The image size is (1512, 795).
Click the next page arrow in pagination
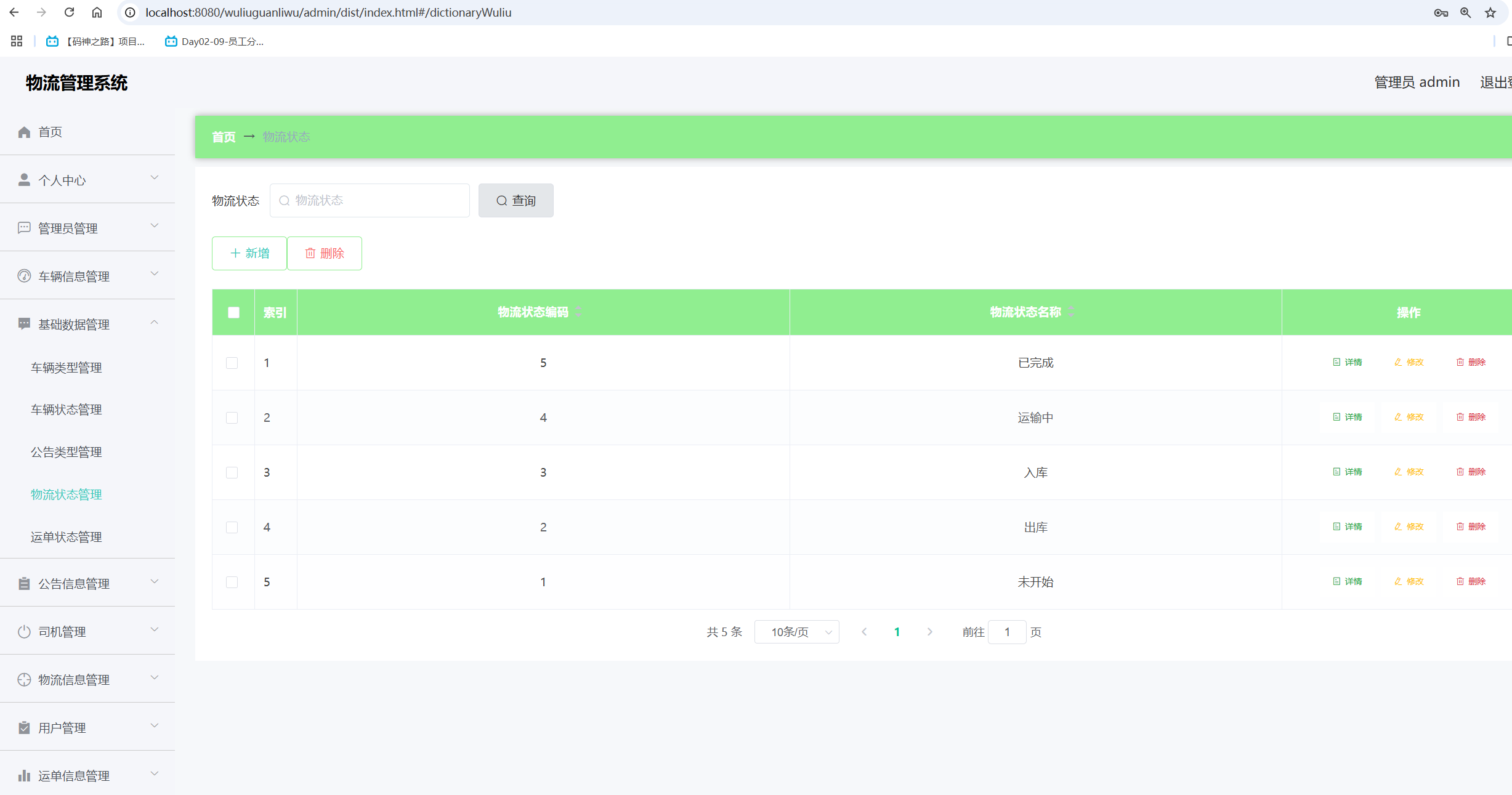click(929, 632)
